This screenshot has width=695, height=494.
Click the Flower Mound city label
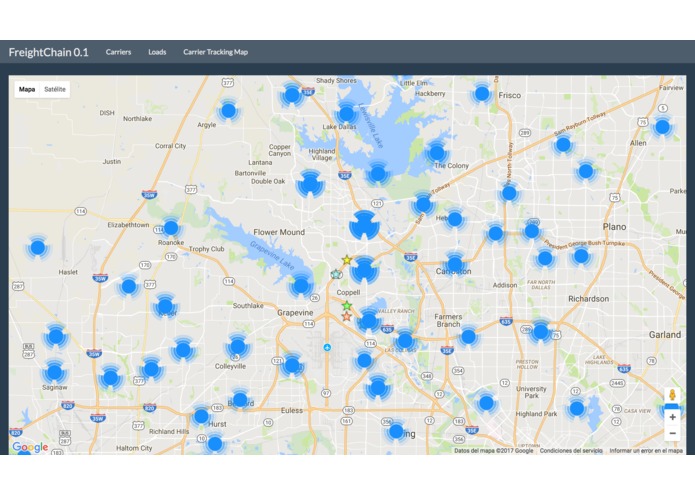tap(279, 232)
